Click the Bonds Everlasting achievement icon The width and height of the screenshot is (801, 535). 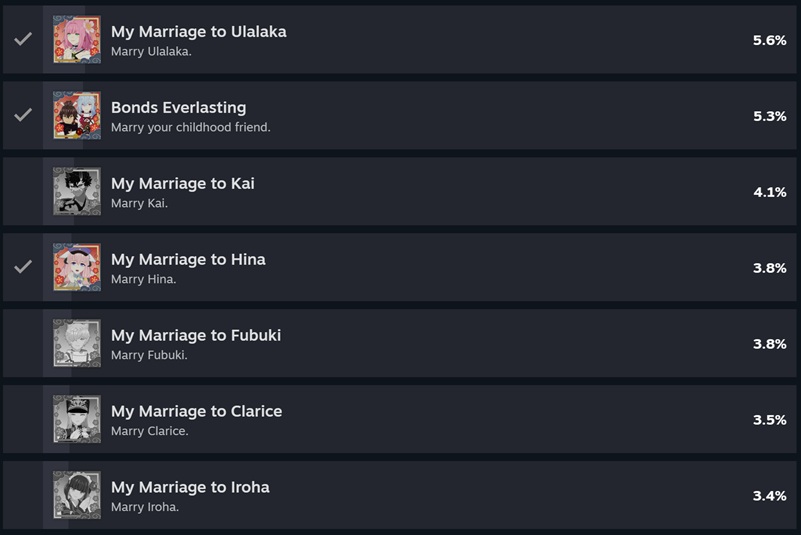(x=77, y=116)
